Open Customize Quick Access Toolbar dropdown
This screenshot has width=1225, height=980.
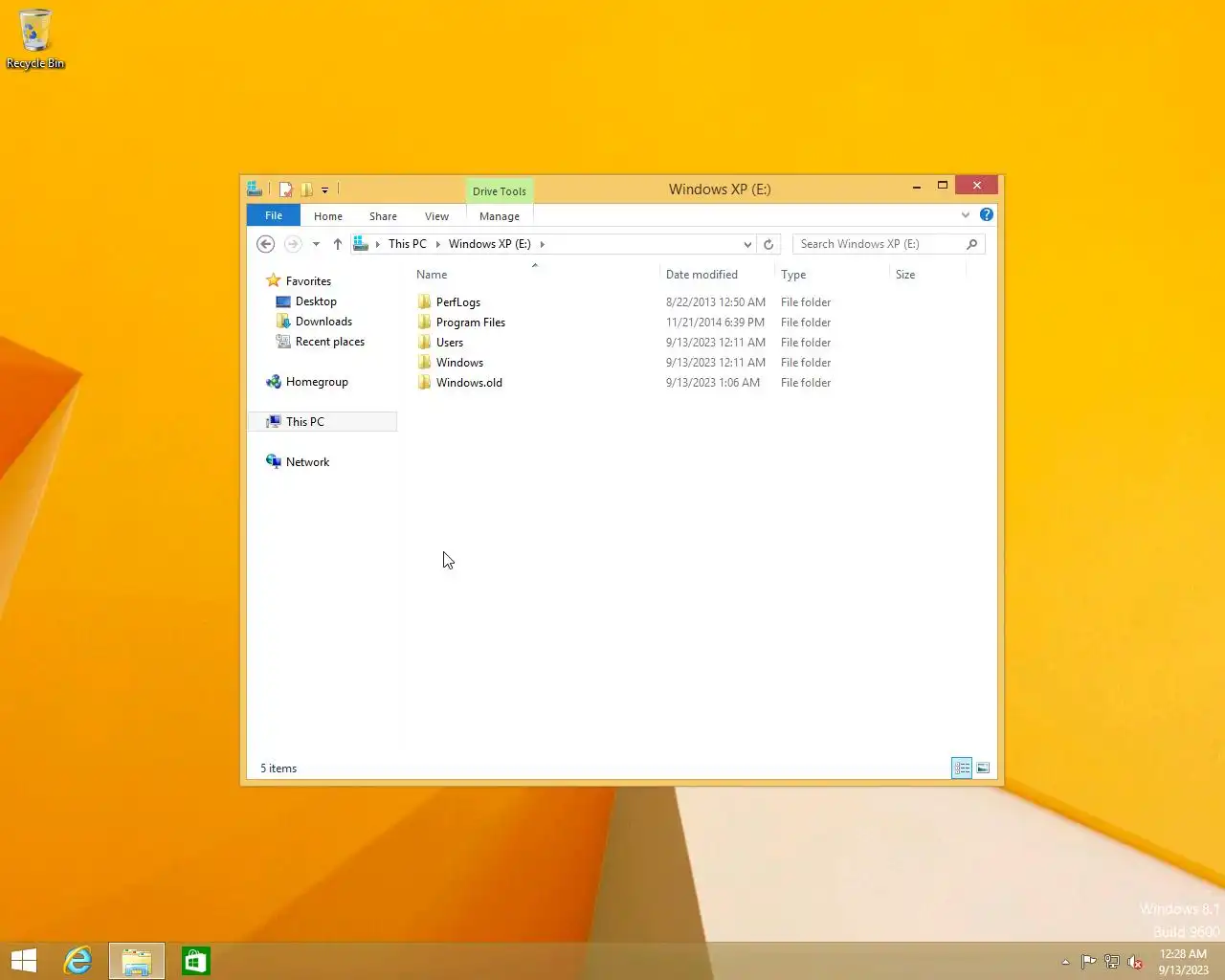pyautogui.click(x=324, y=189)
